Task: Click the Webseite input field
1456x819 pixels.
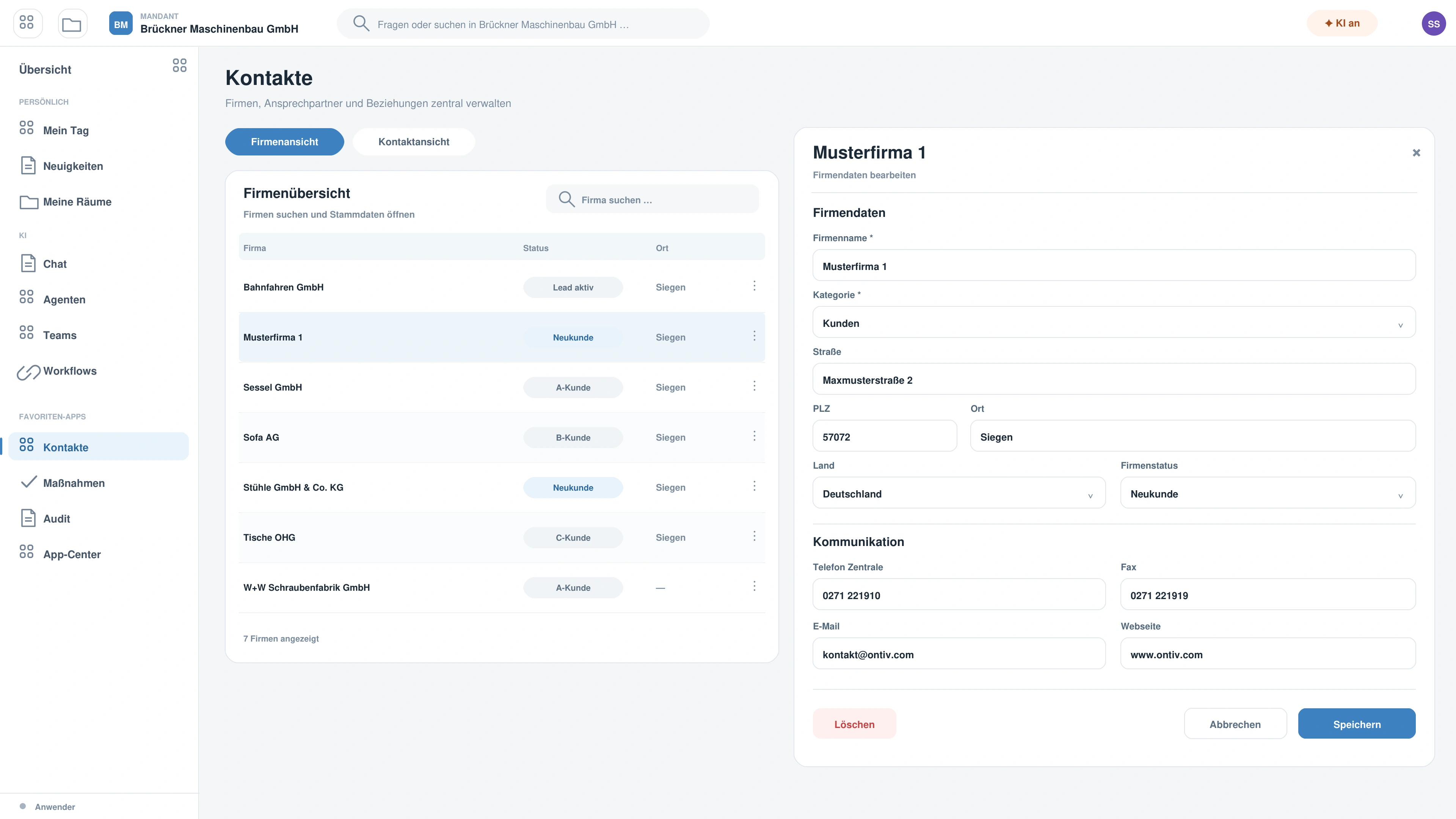Action: 1268,654
